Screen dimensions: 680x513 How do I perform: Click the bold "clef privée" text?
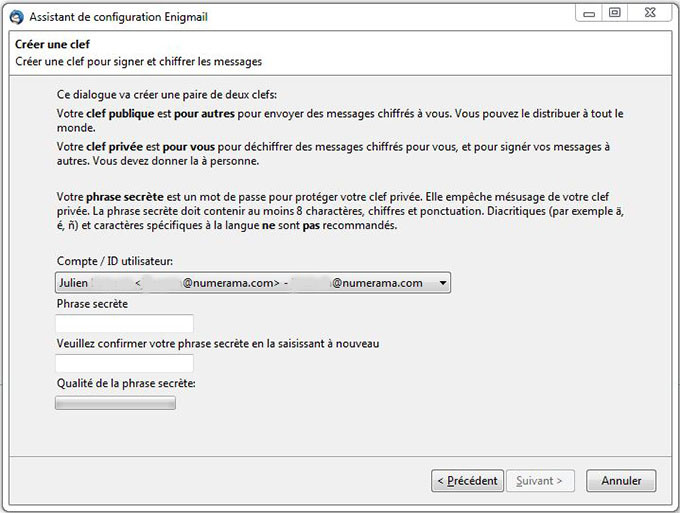pyautogui.click(x=114, y=147)
